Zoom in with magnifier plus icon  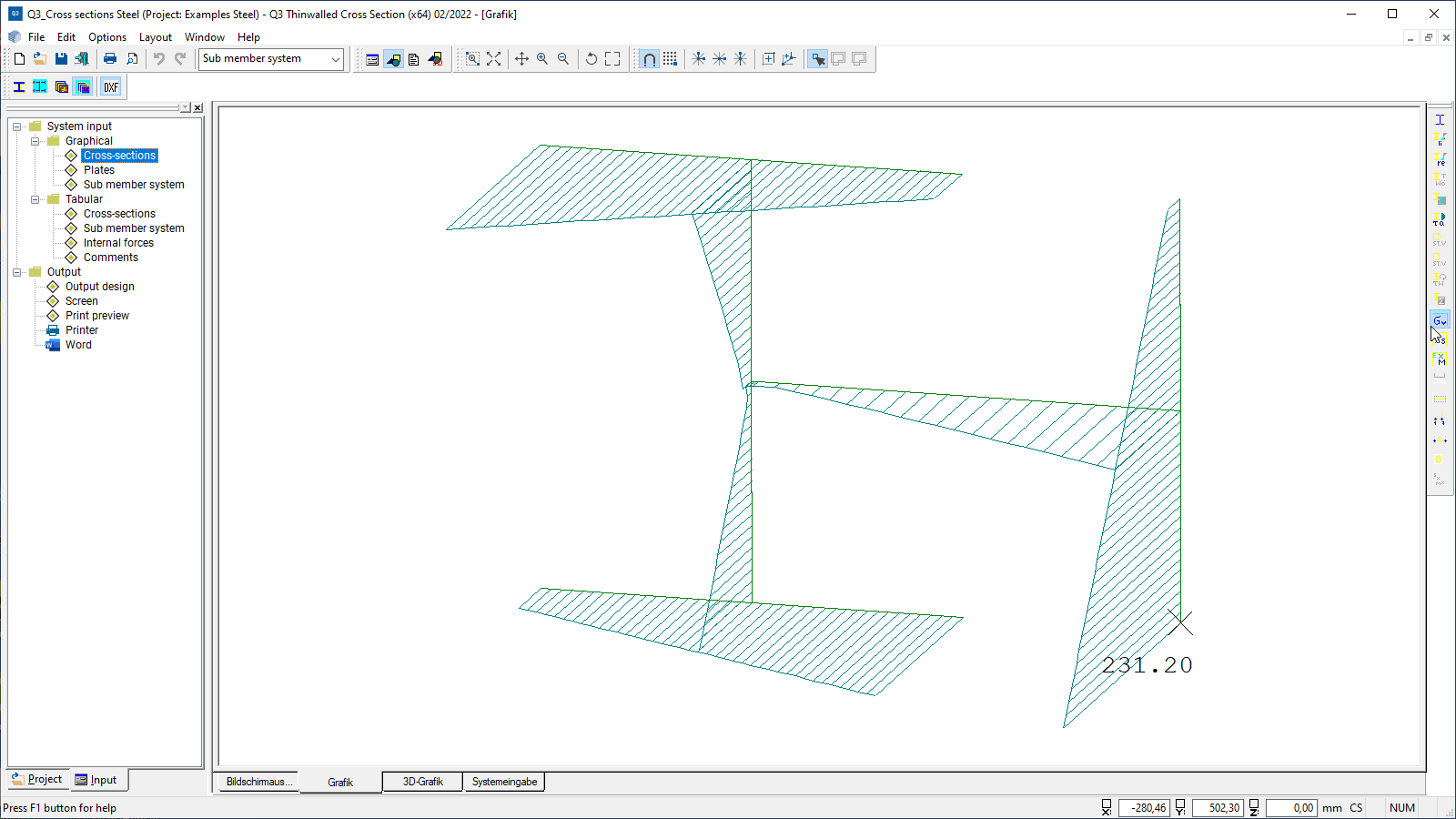[x=542, y=59]
